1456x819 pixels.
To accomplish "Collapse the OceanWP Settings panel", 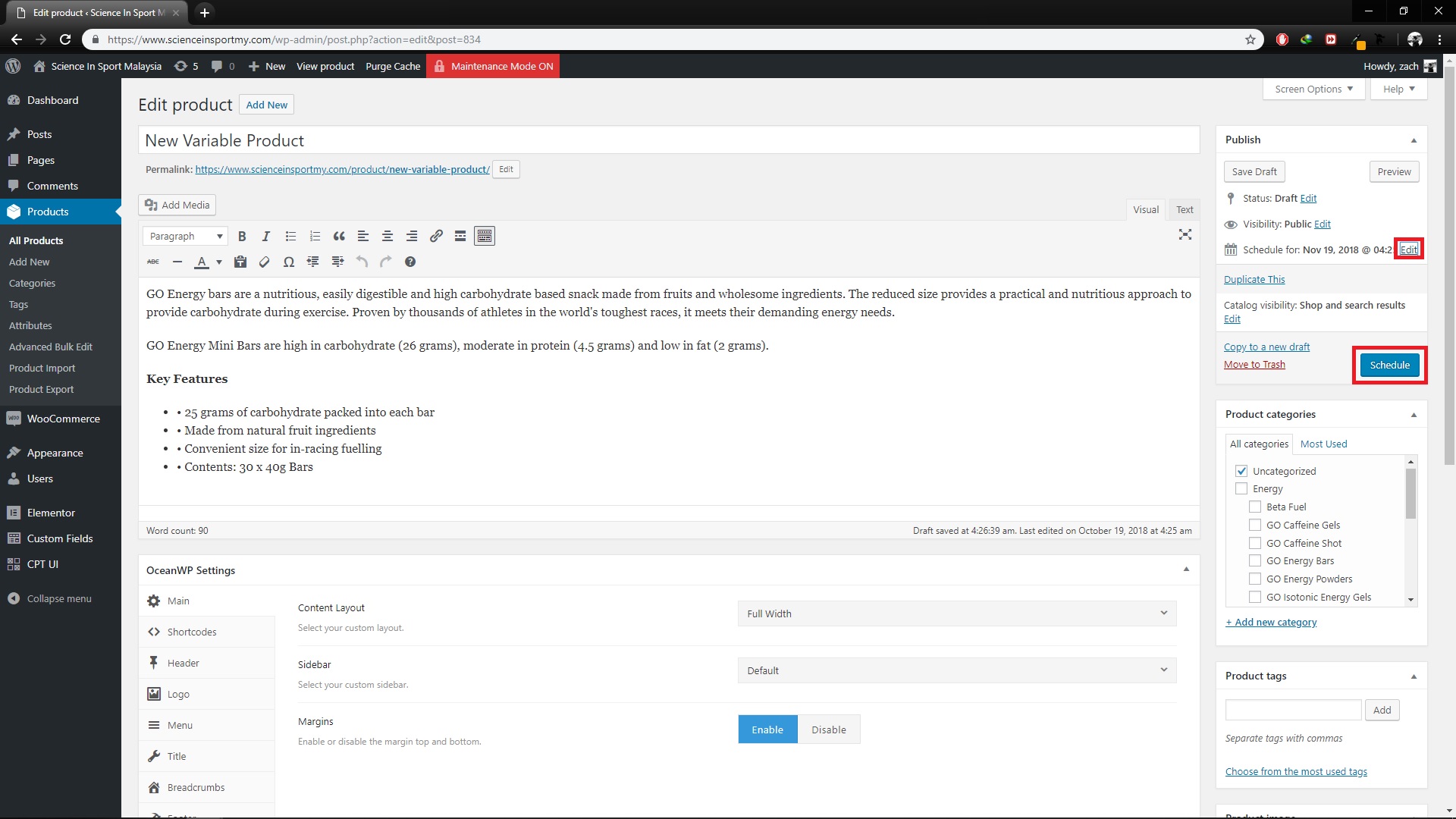I will pyautogui.click(x=1186, y=570).
